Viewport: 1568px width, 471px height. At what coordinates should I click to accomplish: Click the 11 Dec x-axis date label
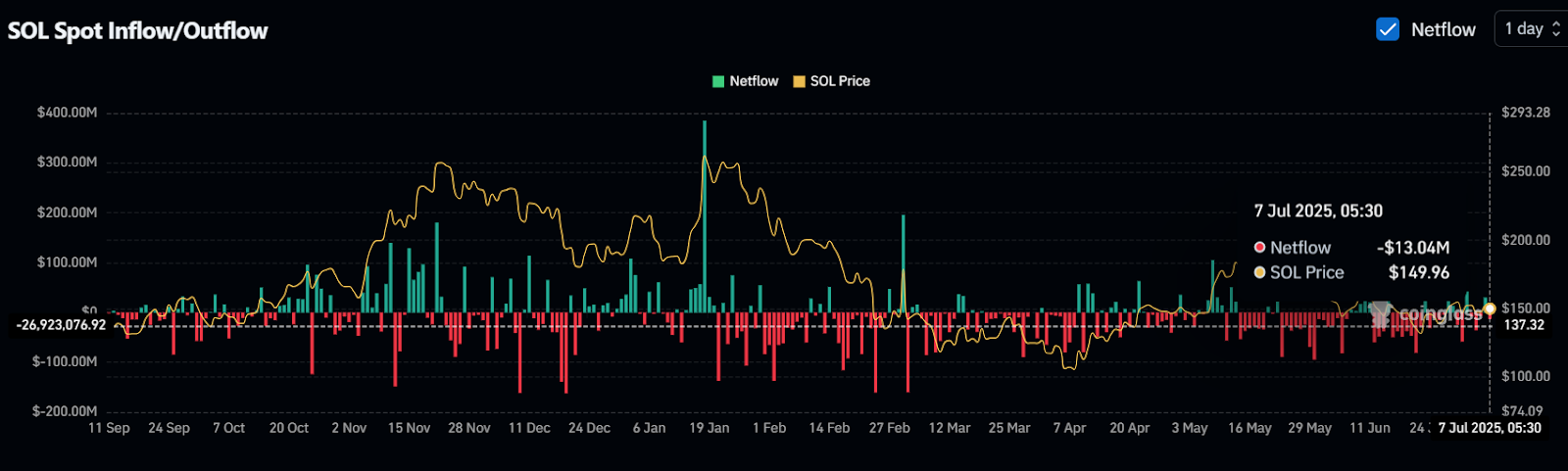tap(529, 428)
